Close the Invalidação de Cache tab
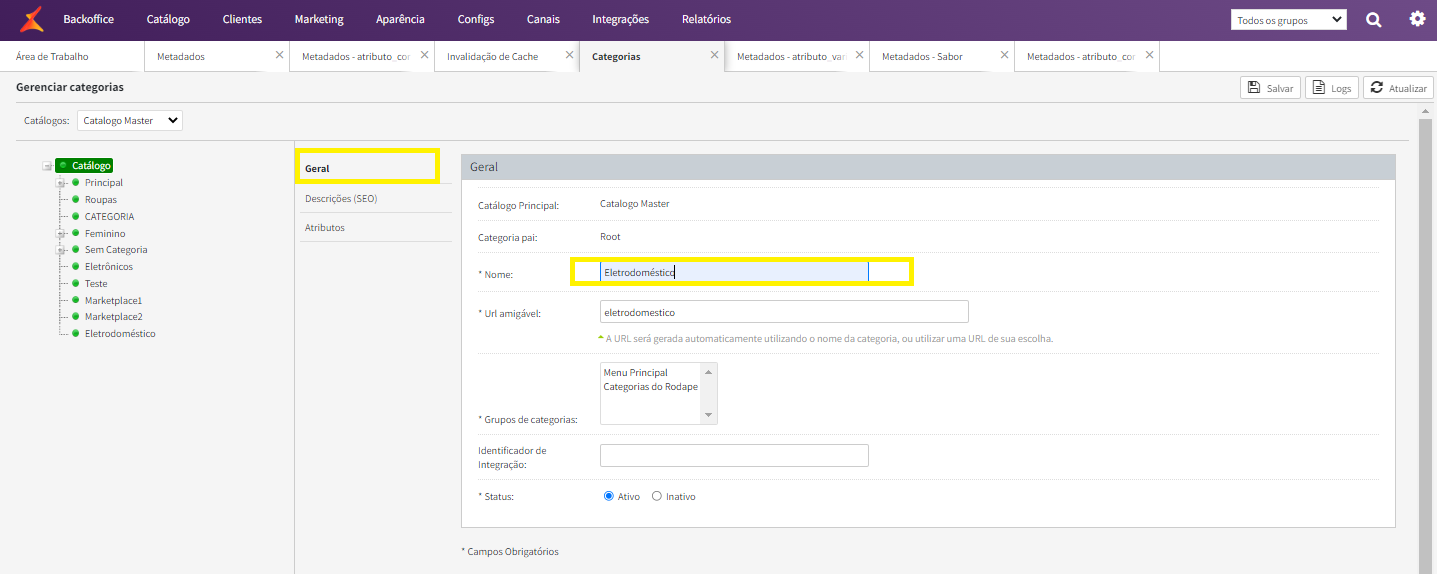Image resolution: width=1437 pixels, height=574 pixels. [x=569, y=55]
